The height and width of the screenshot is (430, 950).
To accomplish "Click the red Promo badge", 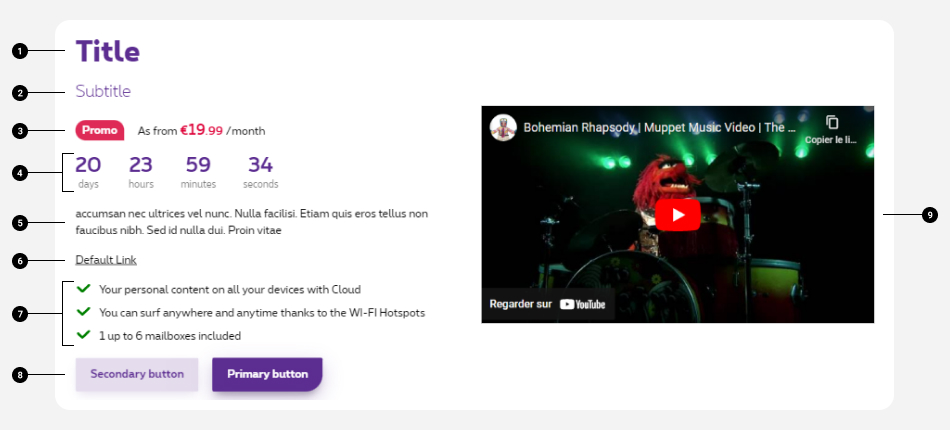I will point(100,130).
